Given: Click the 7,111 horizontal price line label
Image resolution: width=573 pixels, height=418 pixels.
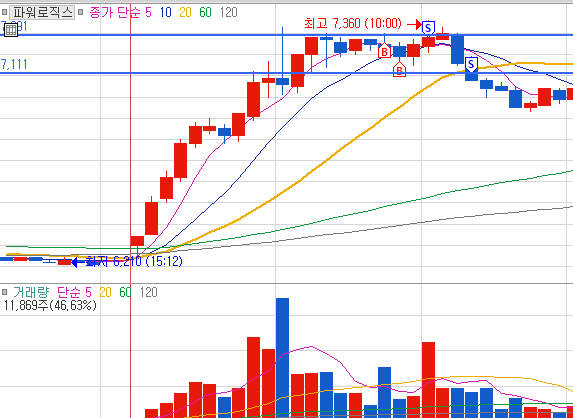Looking at the screenshot, I should [x=14, y=65].
